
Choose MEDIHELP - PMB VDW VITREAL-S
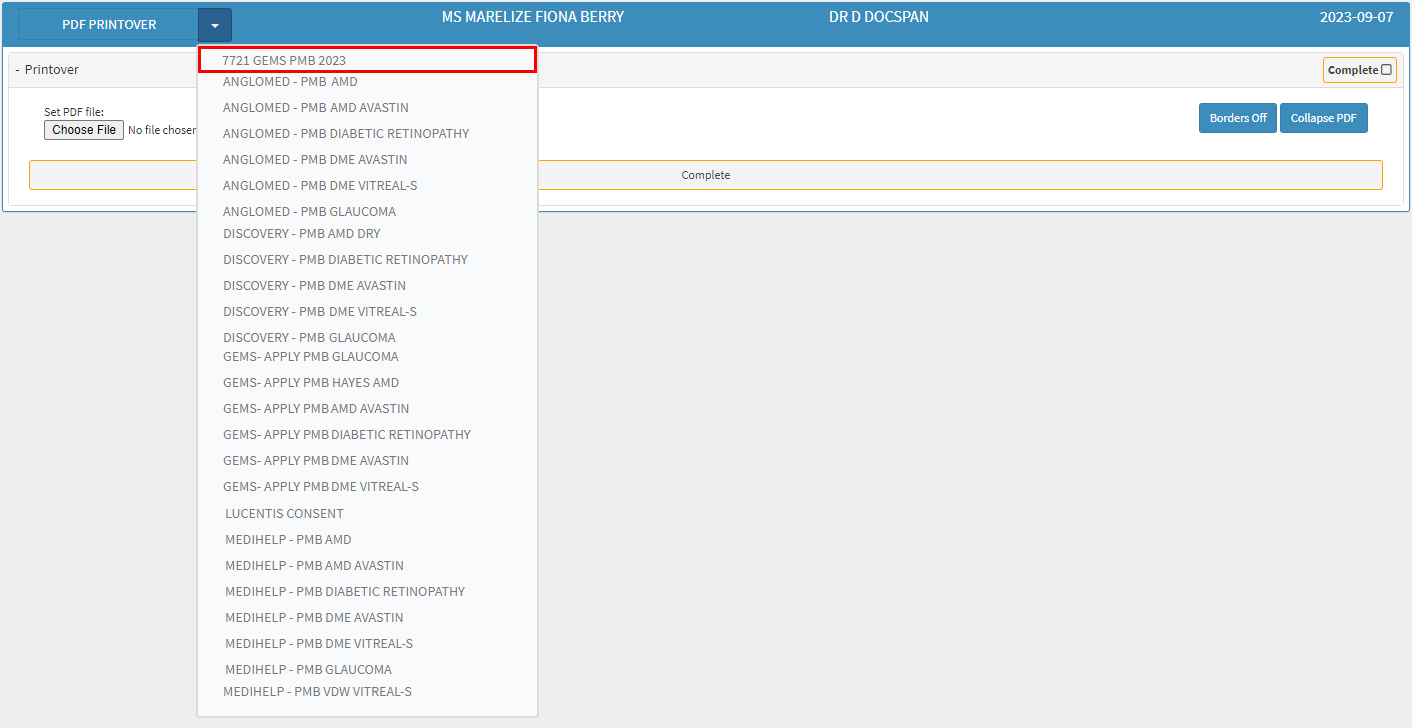click(317, 692)
